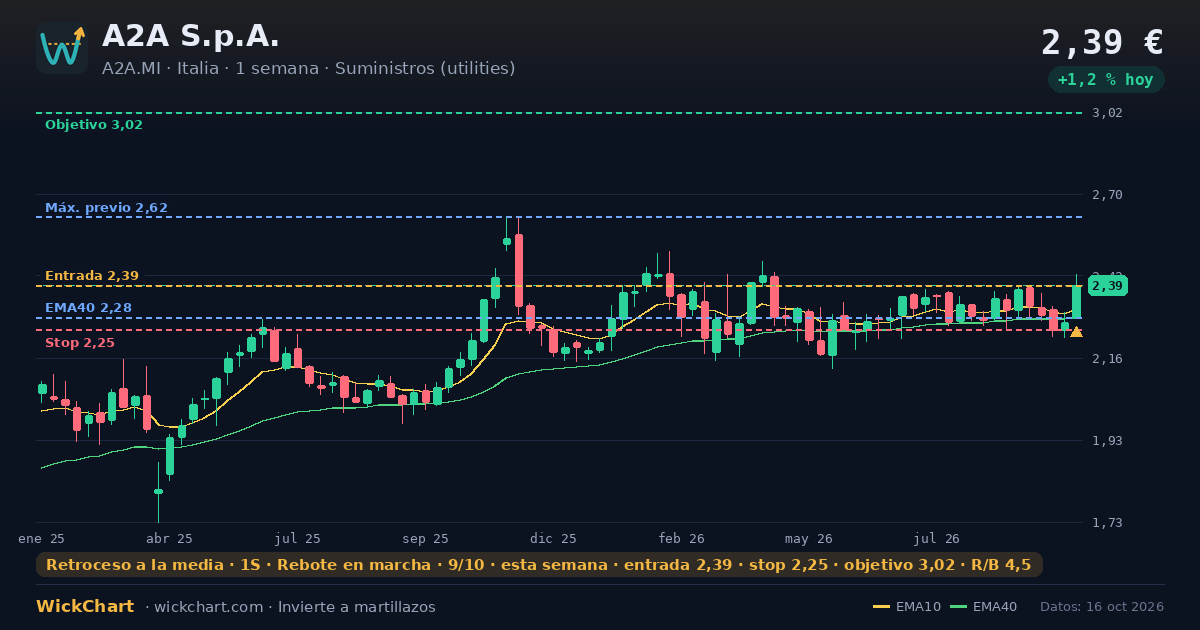Click the A2A.MI · Italia subtitle line

click(309, 68)
